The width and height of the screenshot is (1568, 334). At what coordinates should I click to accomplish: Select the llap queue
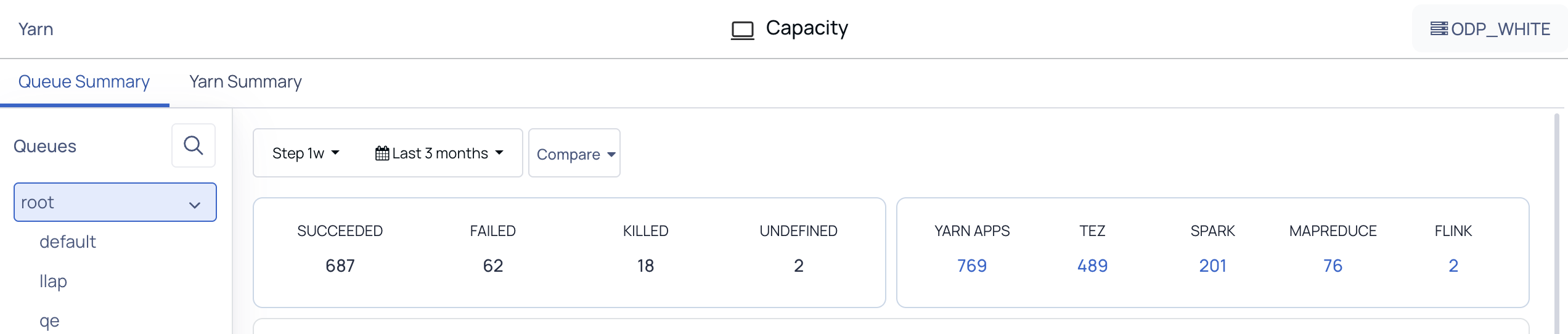(x=54, y=281)
